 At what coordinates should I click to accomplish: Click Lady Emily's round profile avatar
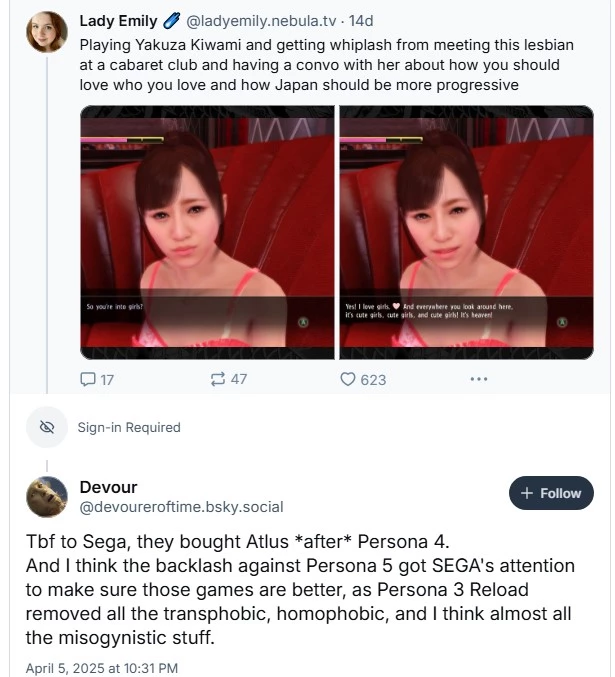tap(47, 32)
